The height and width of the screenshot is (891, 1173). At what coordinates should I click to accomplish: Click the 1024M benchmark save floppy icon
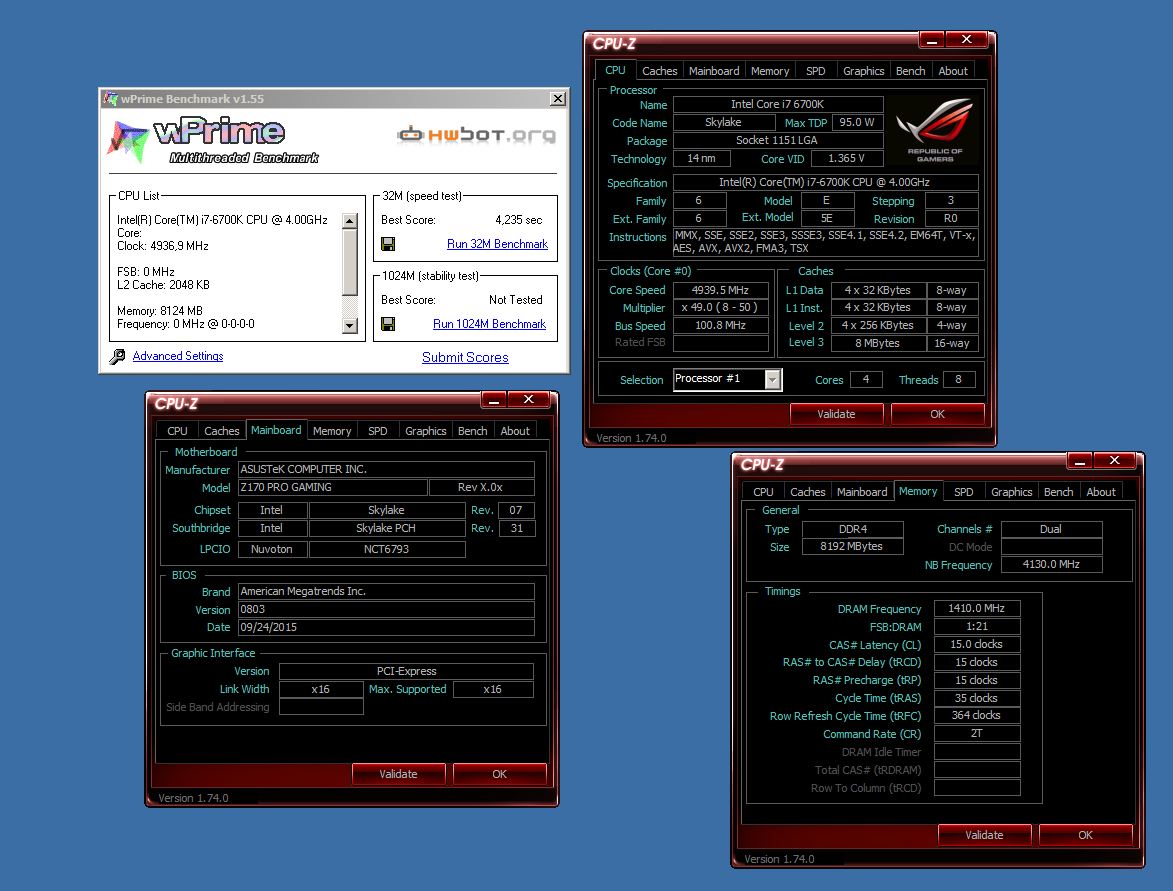click(x=388, y=324)
